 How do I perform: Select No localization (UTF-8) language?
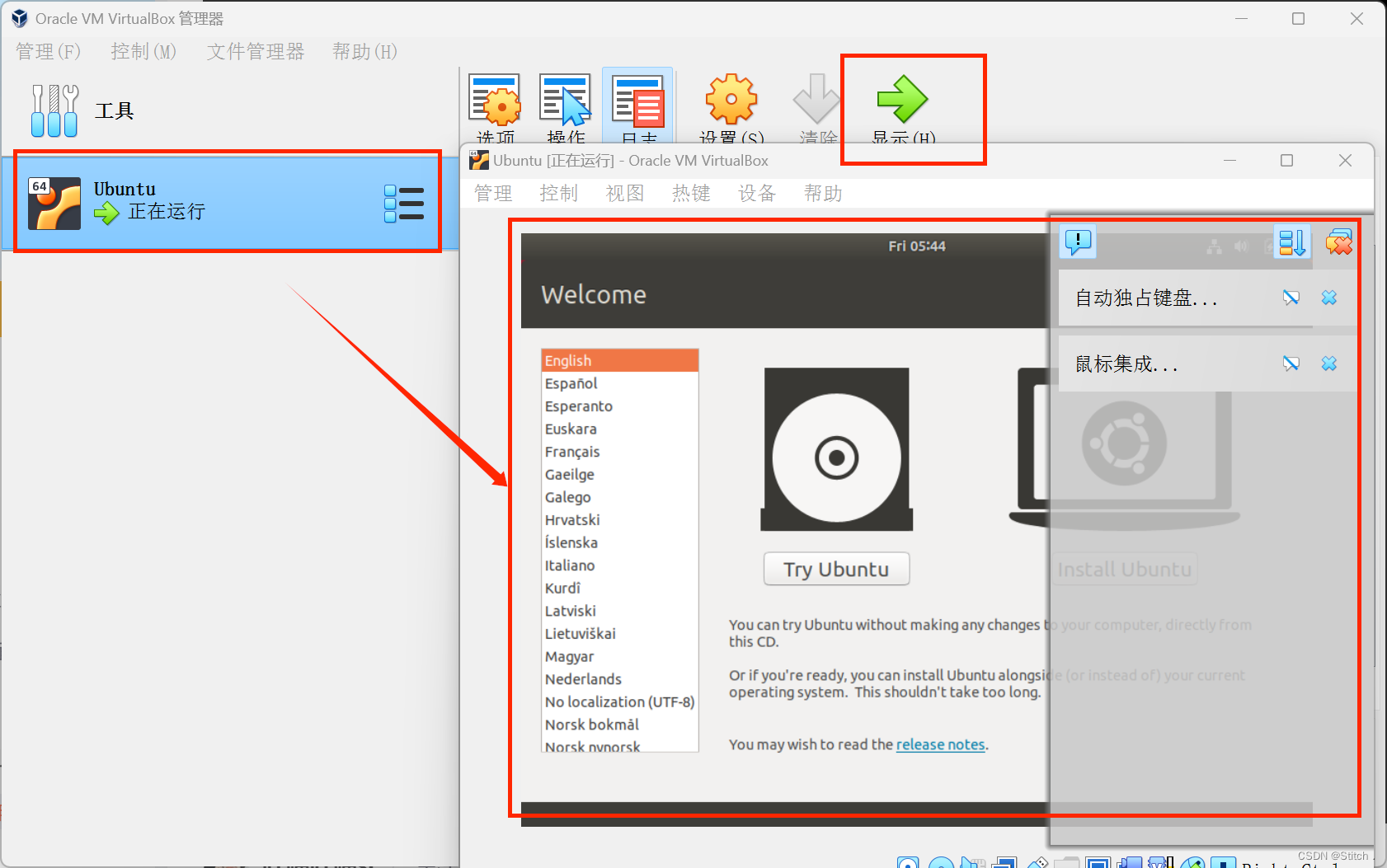pos(620,701)
